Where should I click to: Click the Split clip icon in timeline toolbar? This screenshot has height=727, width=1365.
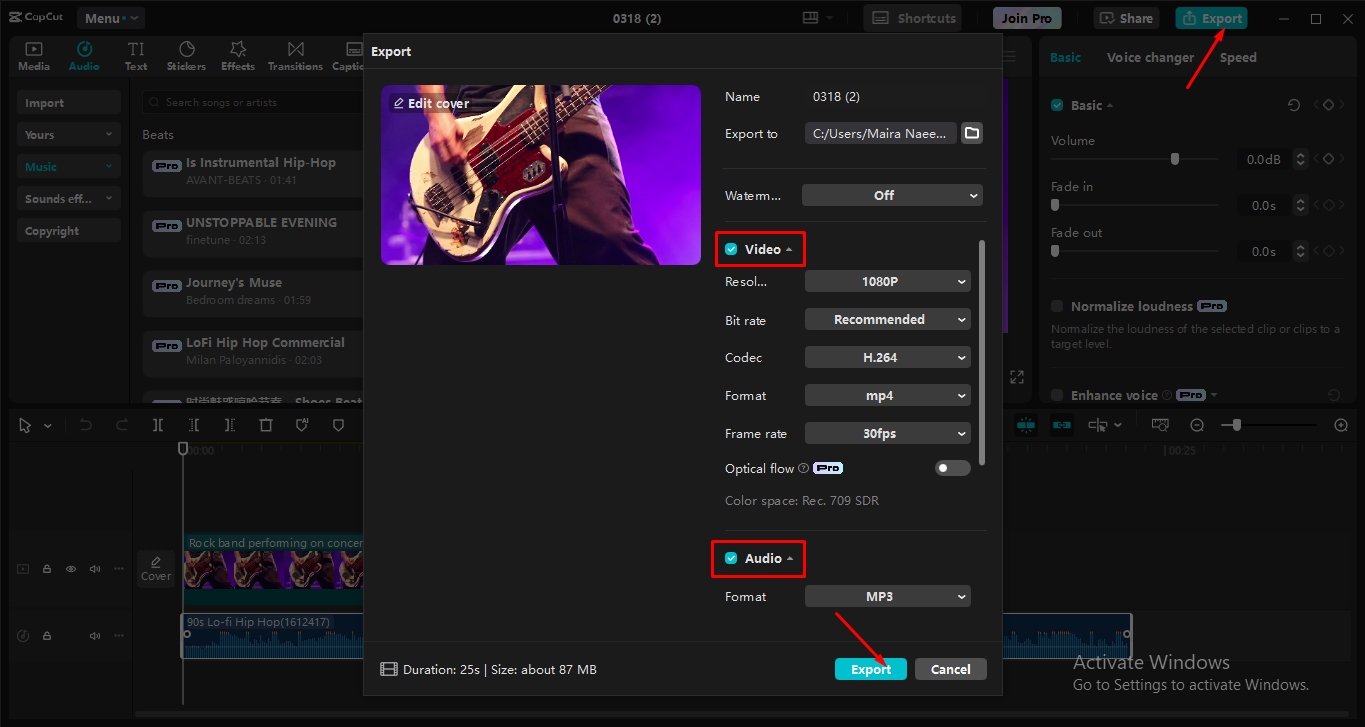157,425
